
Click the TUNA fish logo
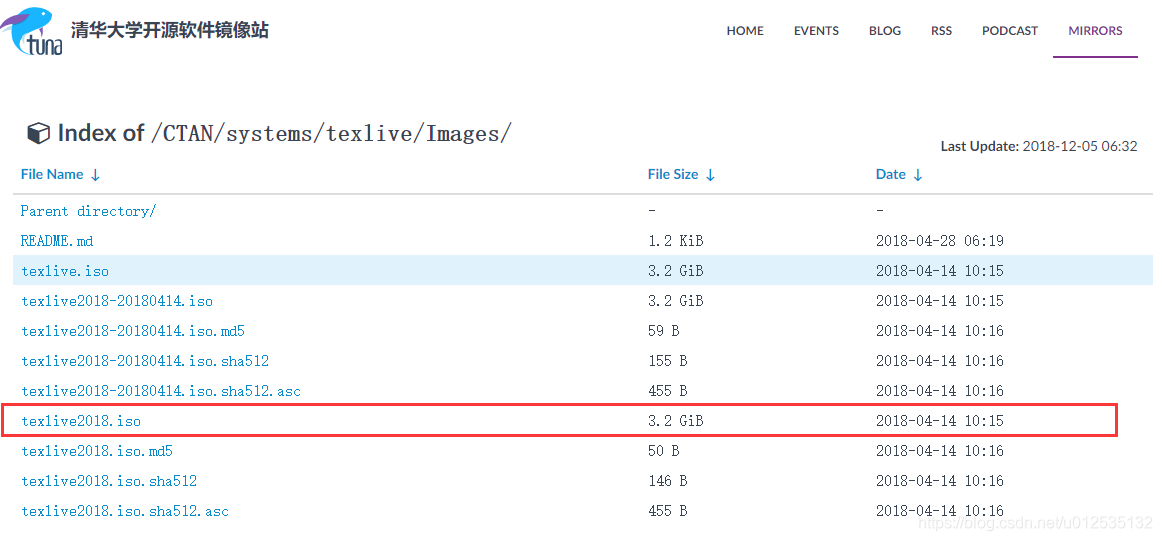[31, 31]
